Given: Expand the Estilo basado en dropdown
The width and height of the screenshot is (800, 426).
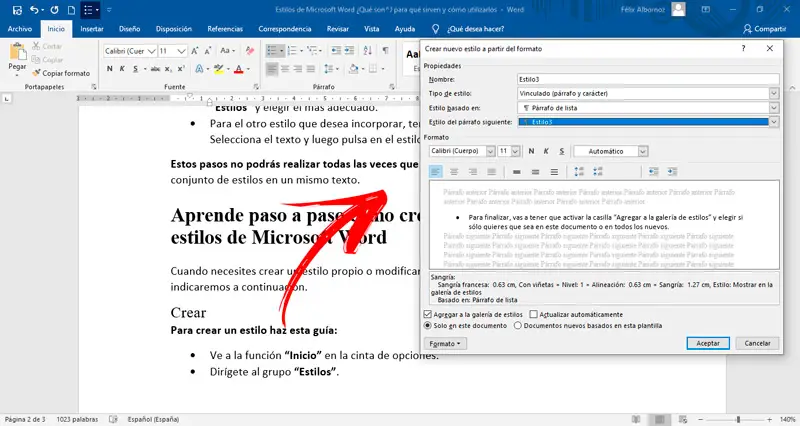Looking at the screenshot, I should click(x=774, y=107).
